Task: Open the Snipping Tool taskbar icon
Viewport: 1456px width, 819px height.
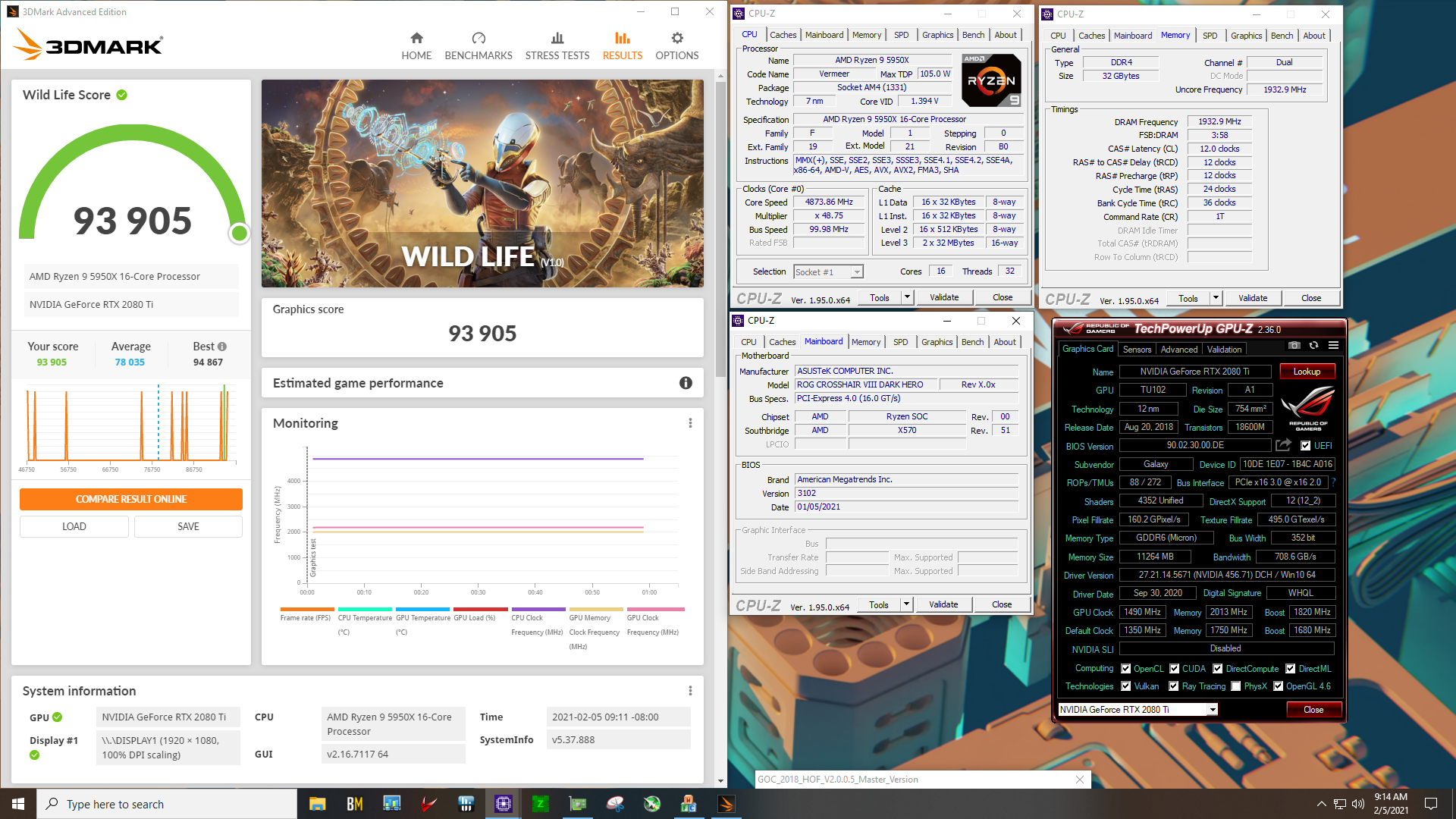Action: point(615,804)
